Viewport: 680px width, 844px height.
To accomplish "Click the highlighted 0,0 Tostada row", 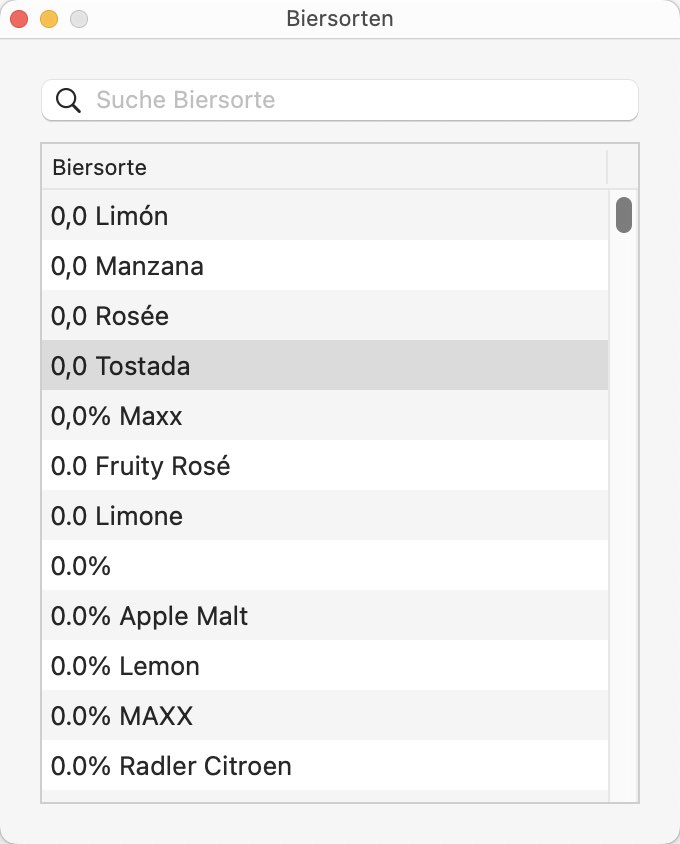I will coord(325,365).
